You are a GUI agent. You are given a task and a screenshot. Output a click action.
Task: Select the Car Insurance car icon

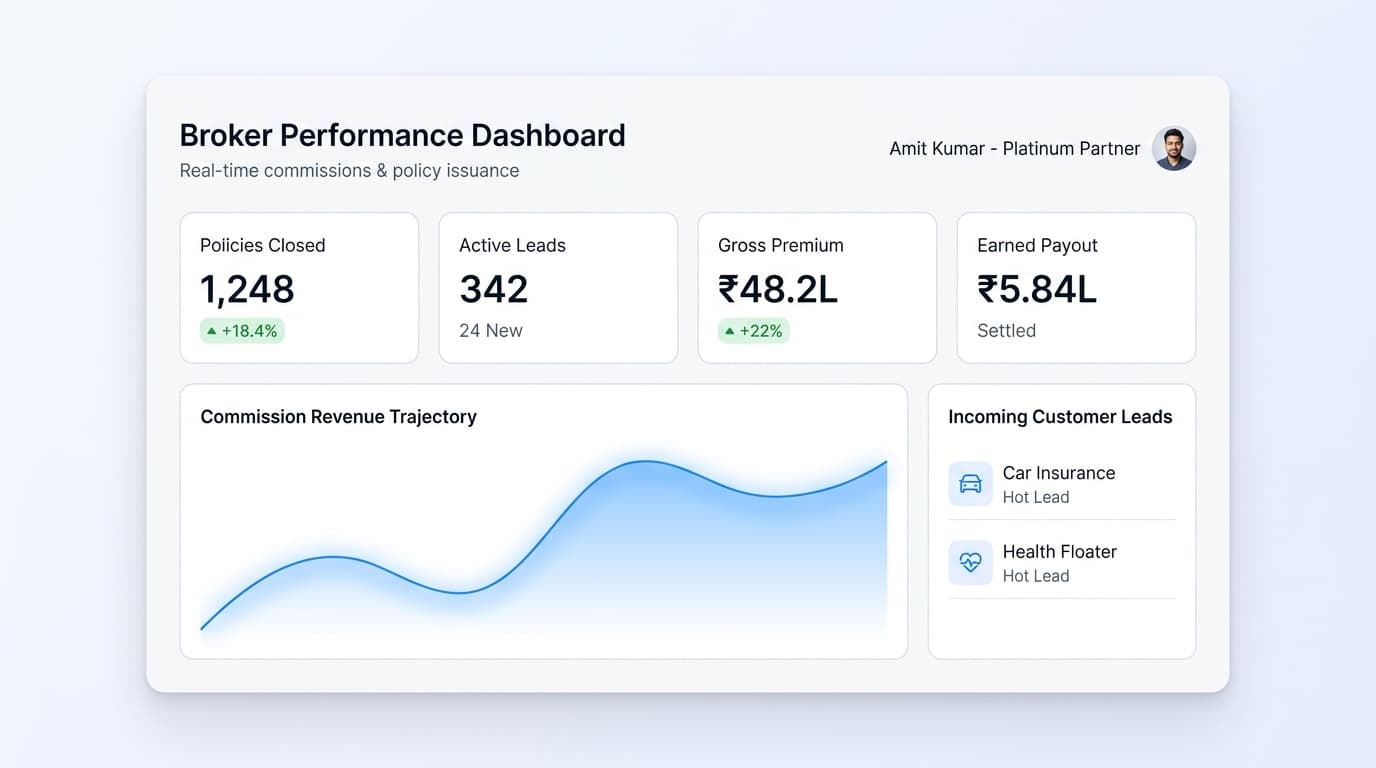tap(970, 484)
